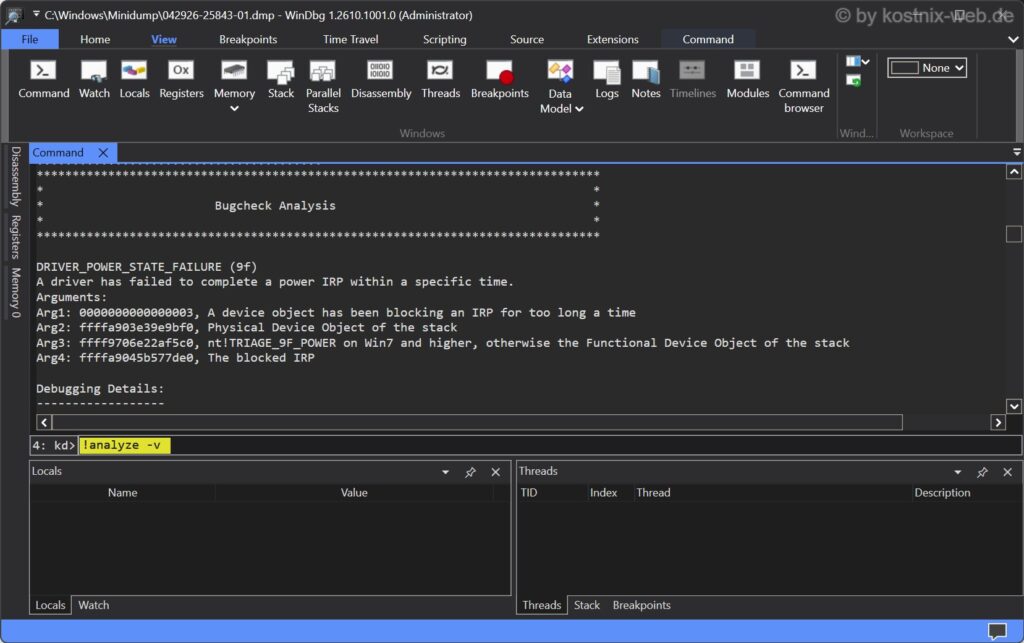Select the Breakpoints tab below Threads panel
The width and height of the screenshot is (1024, 643).
(641, 605)
